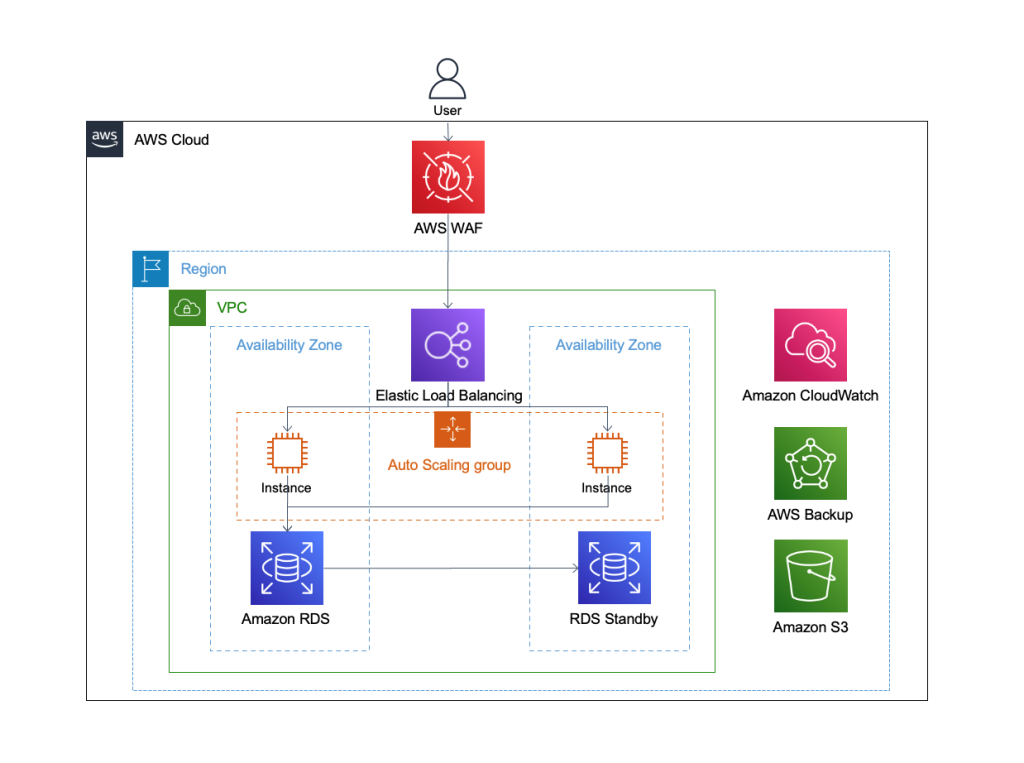The height and width of the screenshot is (763, 1024).
Task: Click the User person icon
Action: pos(447,78)
